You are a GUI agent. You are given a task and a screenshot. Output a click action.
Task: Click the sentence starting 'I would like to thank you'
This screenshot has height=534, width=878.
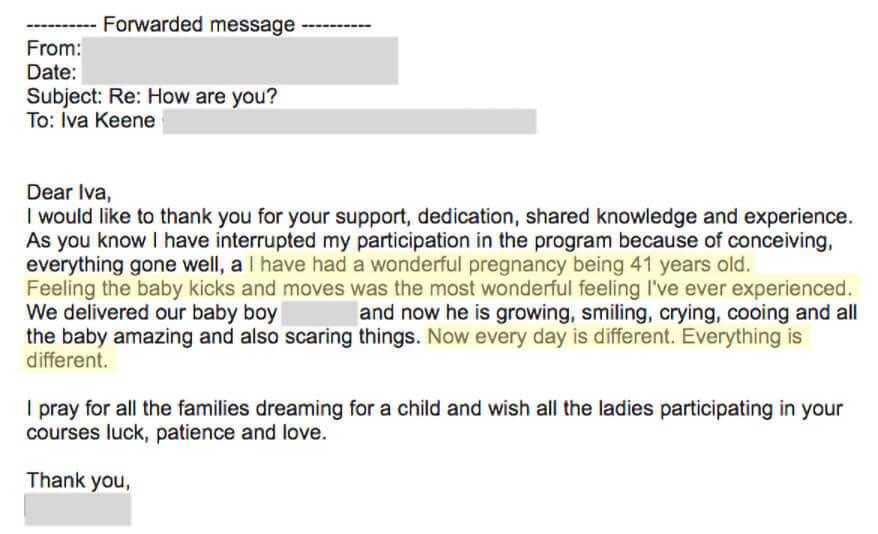click(x=440, y=217)
